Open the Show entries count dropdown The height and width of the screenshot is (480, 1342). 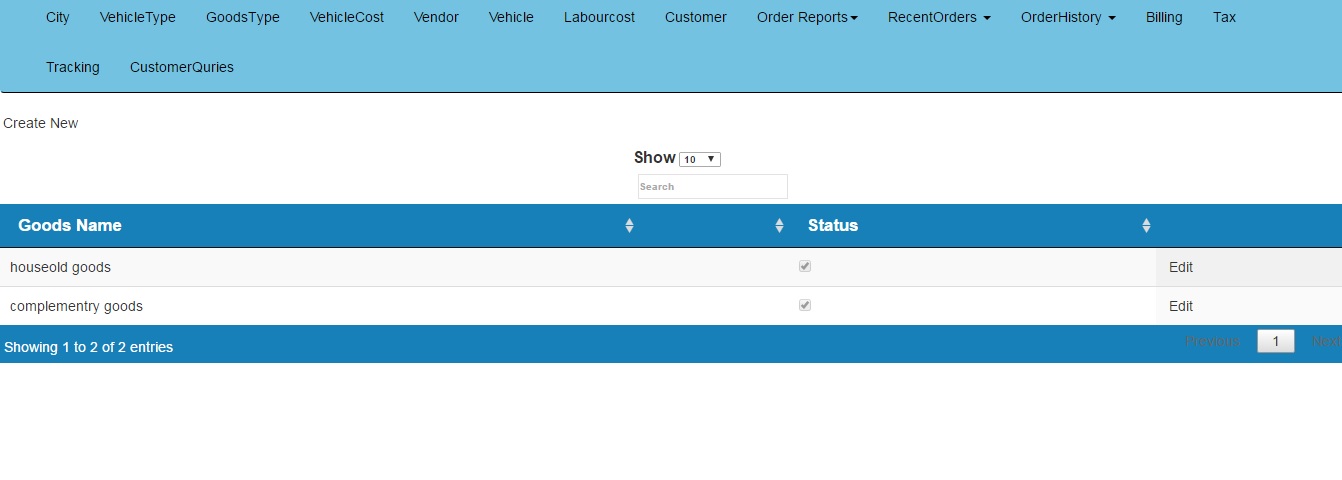[699, 159]
